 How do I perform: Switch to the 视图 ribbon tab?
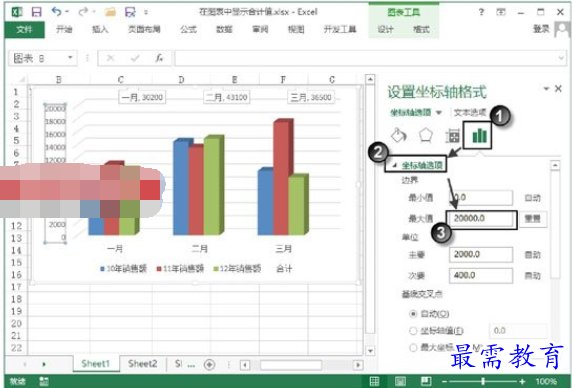tap(296, 29)
